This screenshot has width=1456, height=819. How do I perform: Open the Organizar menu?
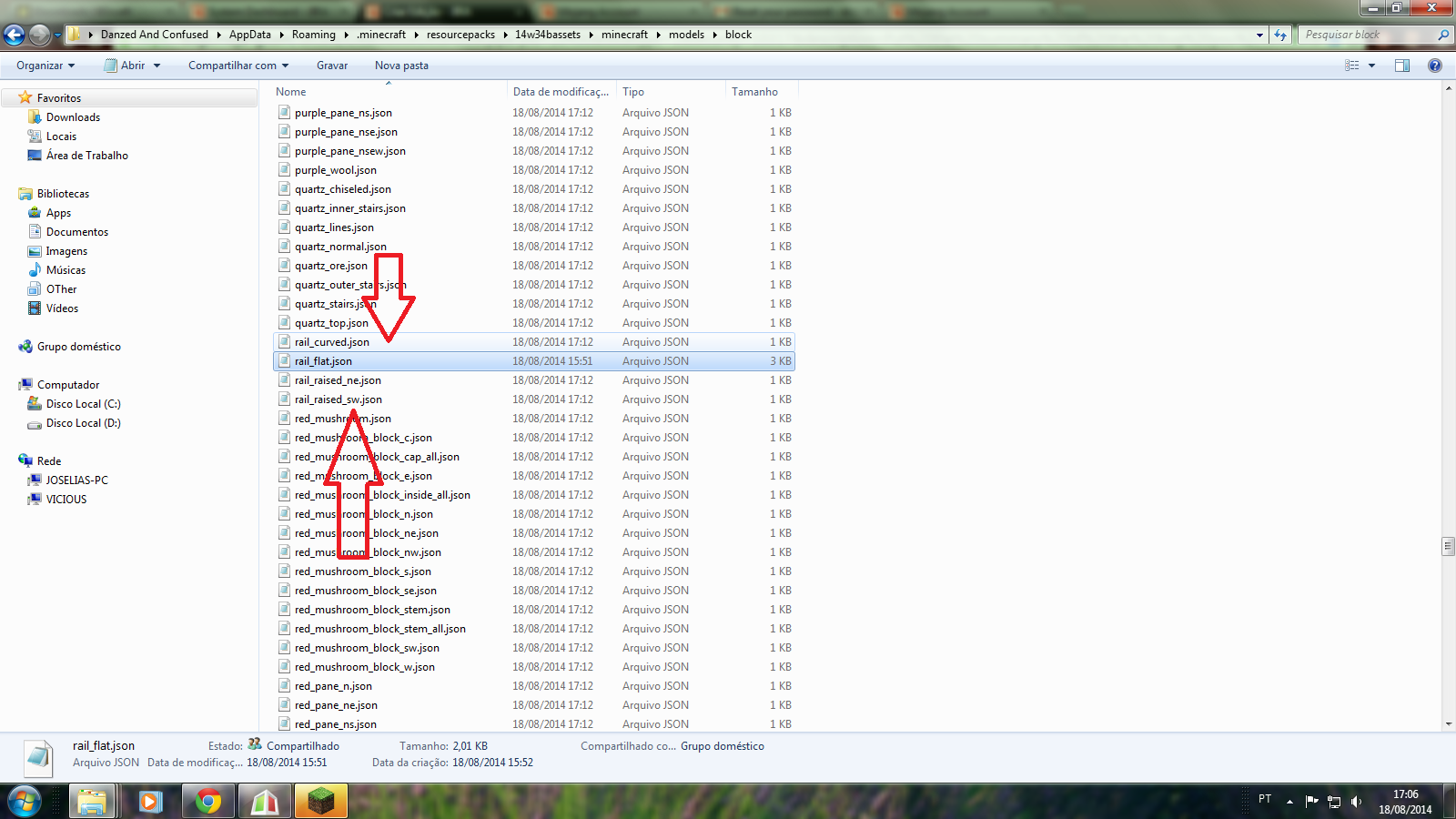pyautogui.click(x=45, y=66)
